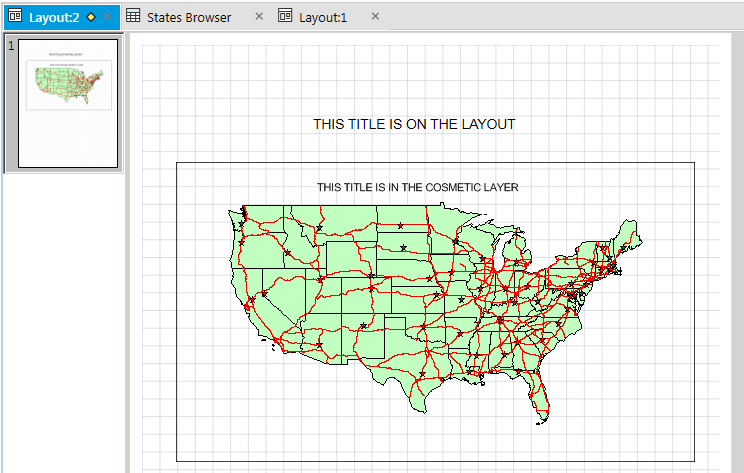Activate the Layout:2 tab label
This screenshot has height=473, width=744.
54,17
